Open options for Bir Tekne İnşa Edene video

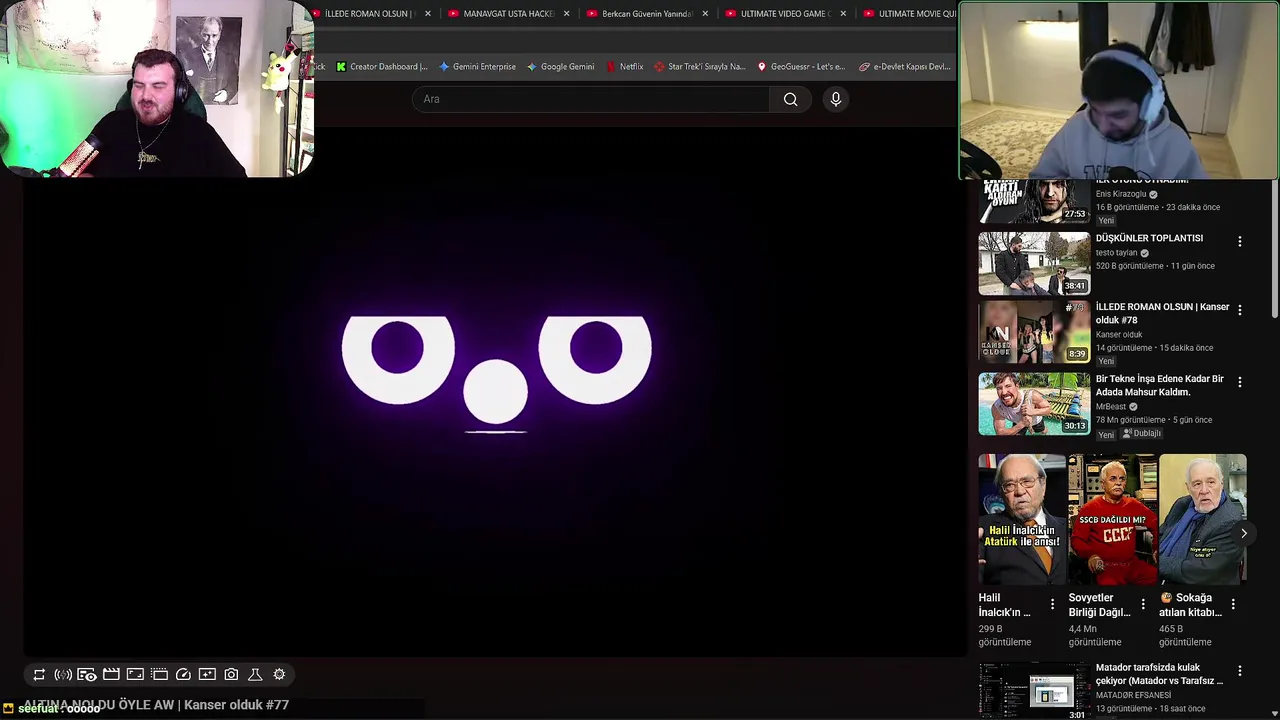coord(1240,382)
